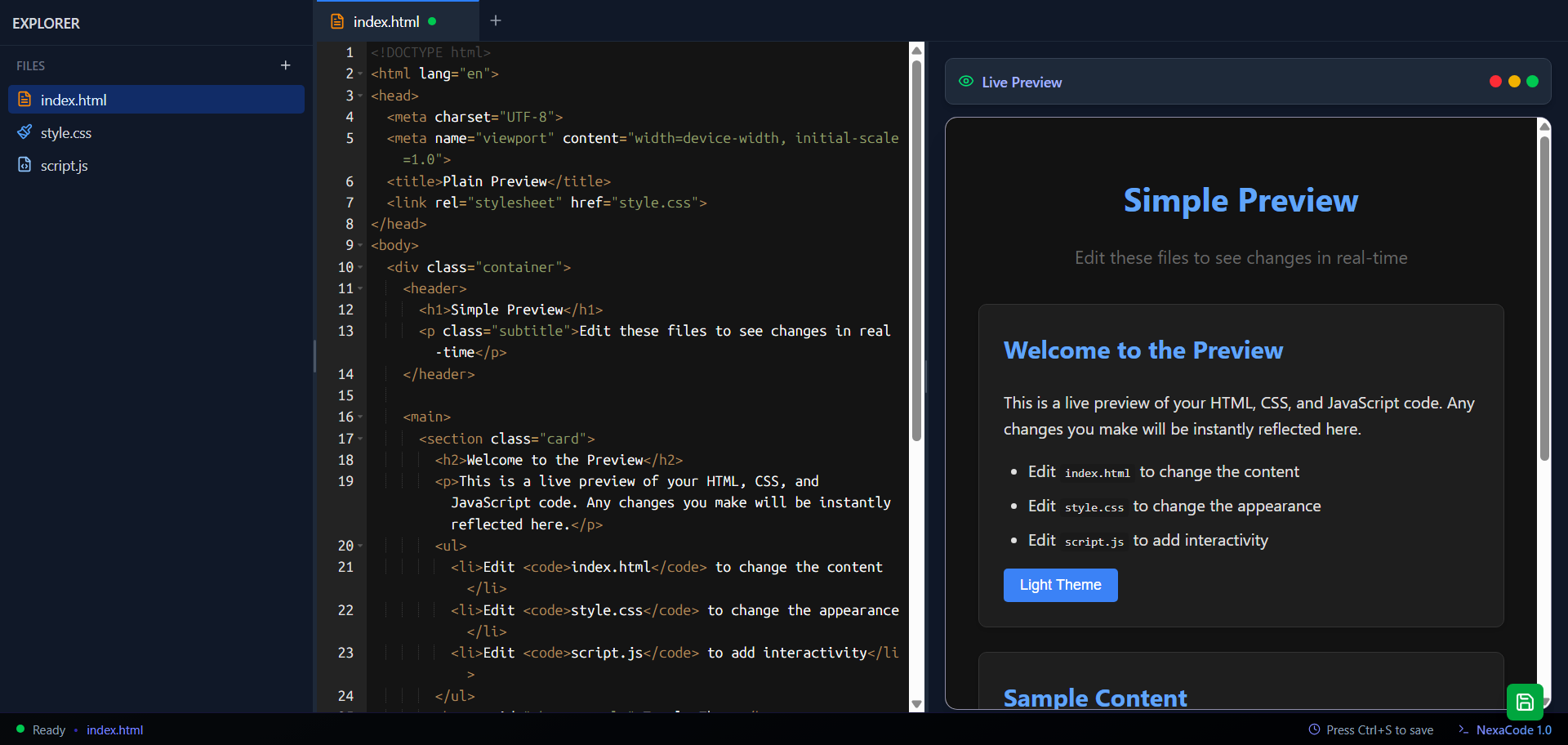
Task: Collapse the head fold arrow at line 3
Action: (x=360, y=96)
